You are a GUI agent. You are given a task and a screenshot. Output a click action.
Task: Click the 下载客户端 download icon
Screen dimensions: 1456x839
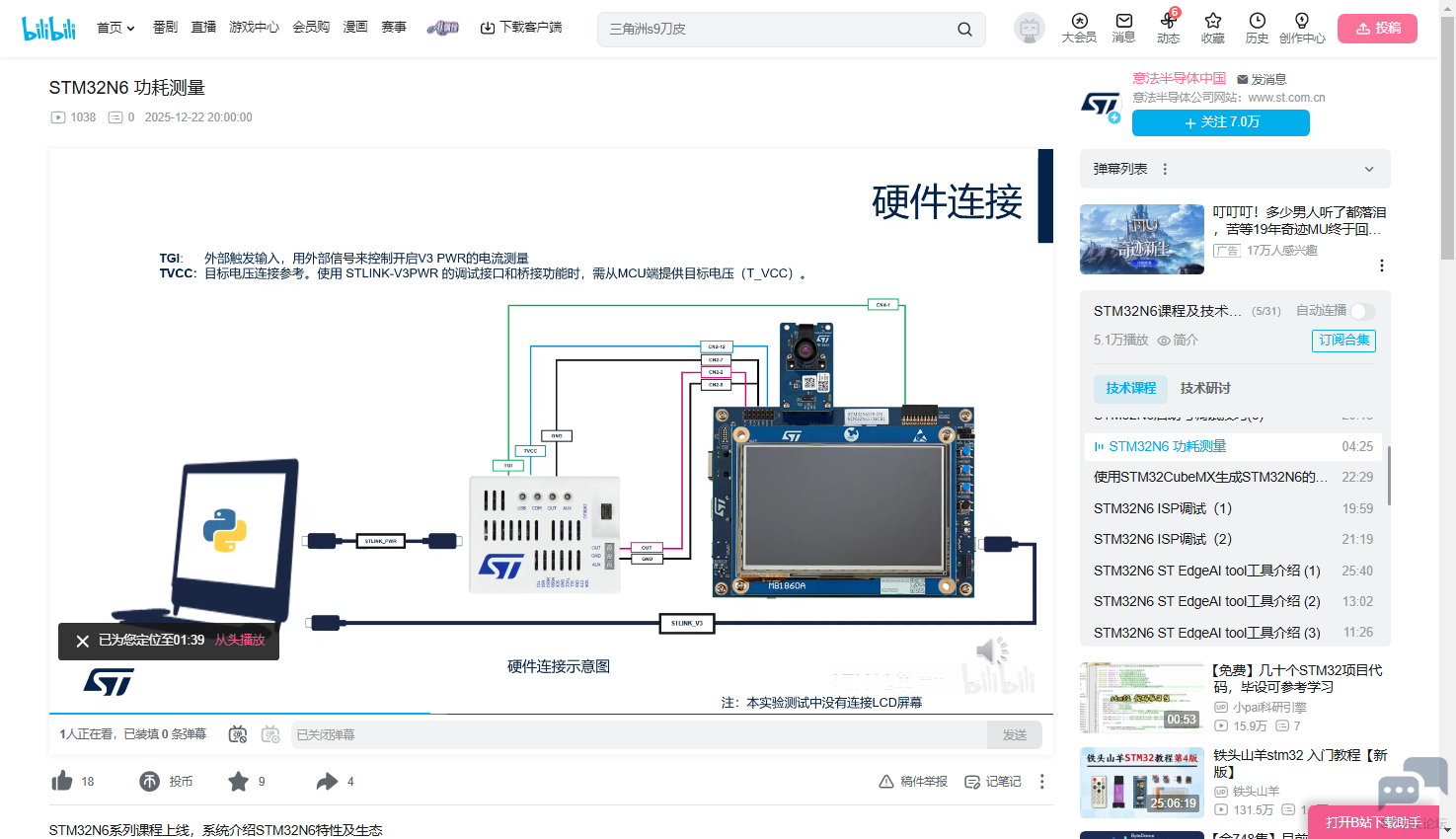(x=488, y=28)
